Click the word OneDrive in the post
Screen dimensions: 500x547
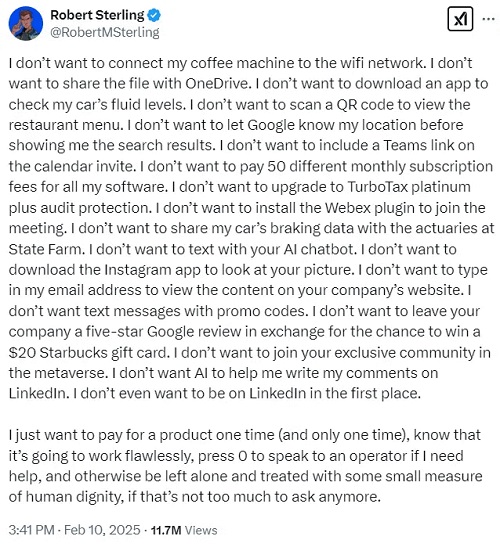pos(217,84)
